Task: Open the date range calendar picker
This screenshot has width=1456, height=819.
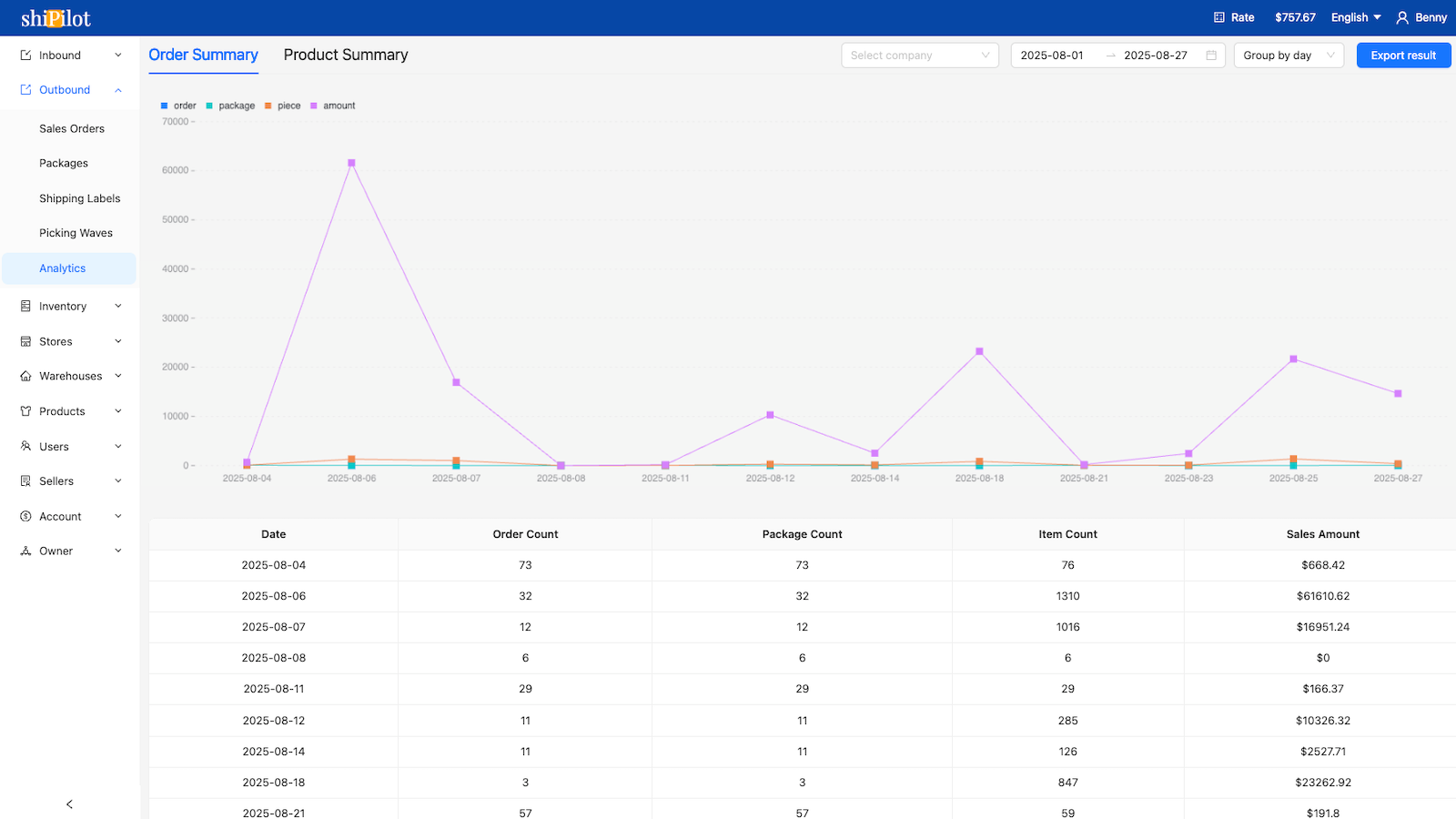Action: tap(1211, 55)
